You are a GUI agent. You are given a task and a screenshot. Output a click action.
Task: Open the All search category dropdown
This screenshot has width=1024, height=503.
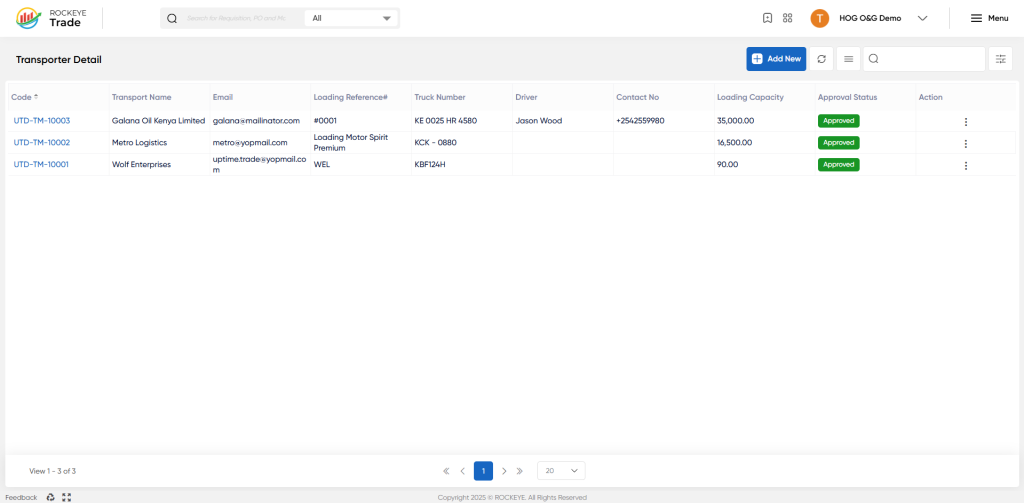click(x=351, y=18)
